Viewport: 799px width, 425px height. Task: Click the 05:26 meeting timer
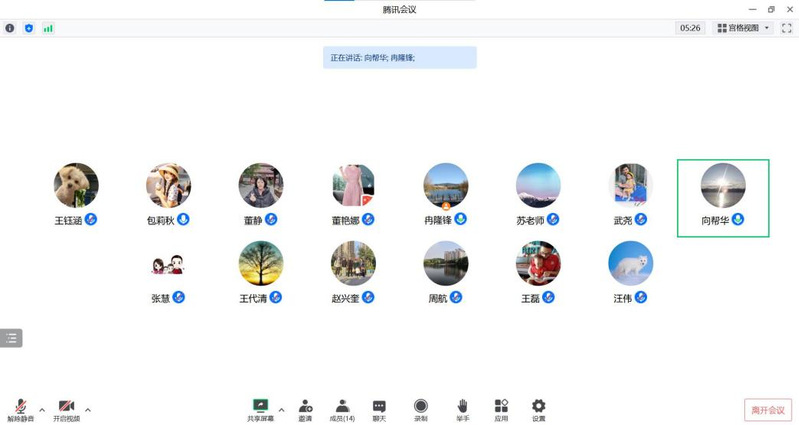coord(690,28)
